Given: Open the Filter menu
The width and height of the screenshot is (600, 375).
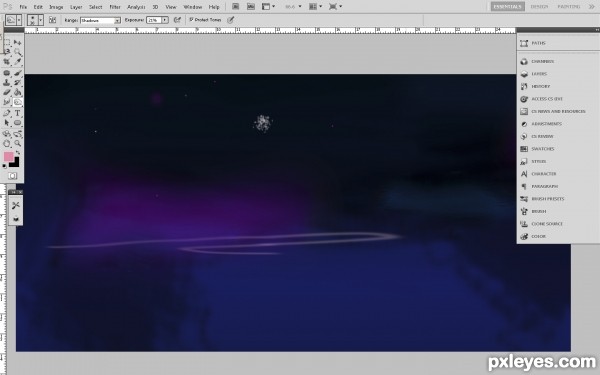Looking at the screenshot, I should [x=115, y=7].
